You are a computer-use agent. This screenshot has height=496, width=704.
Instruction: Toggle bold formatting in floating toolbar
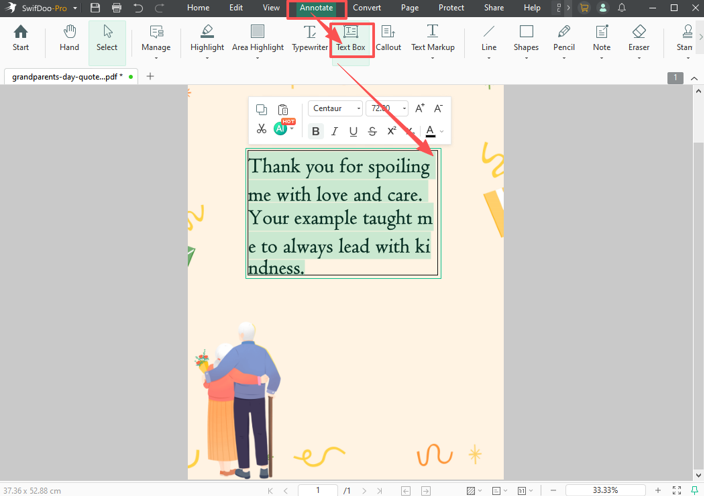(316, 131)
